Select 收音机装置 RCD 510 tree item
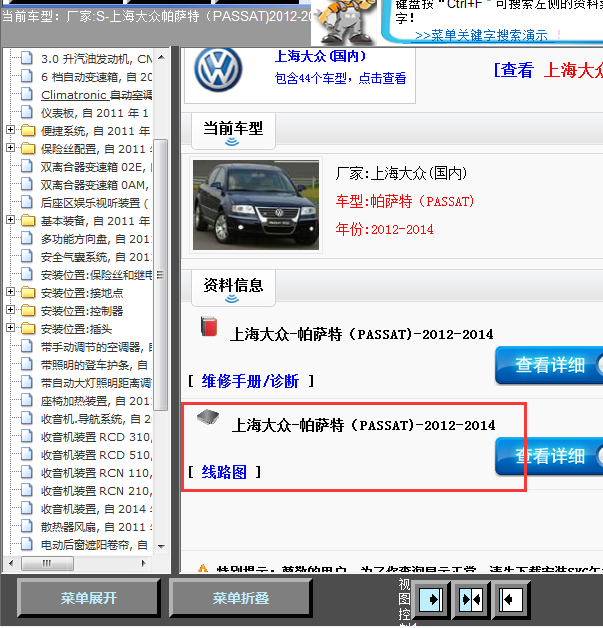603x628 pixels. [96, 455]
